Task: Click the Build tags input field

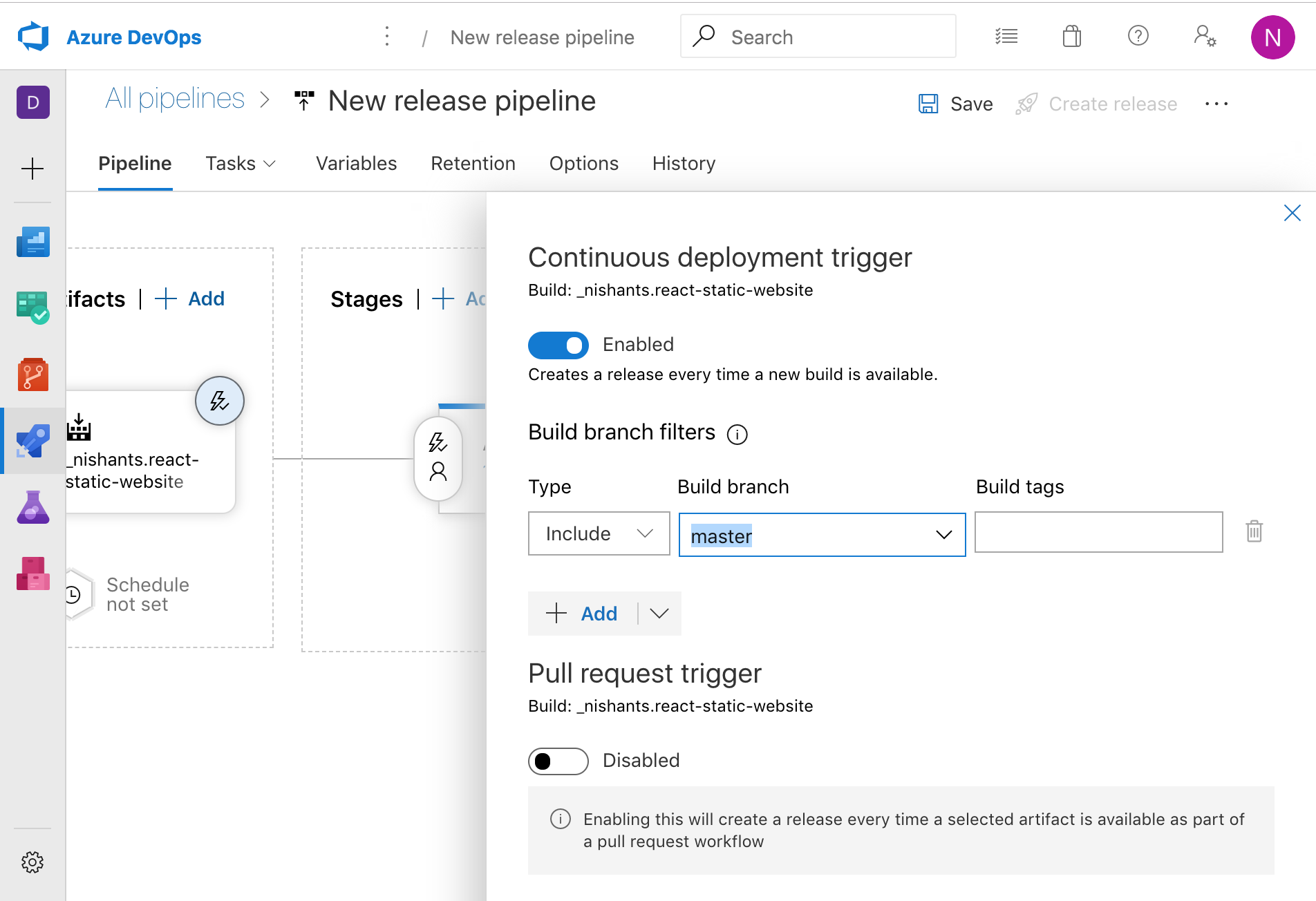Action: tap(1098, 532)
